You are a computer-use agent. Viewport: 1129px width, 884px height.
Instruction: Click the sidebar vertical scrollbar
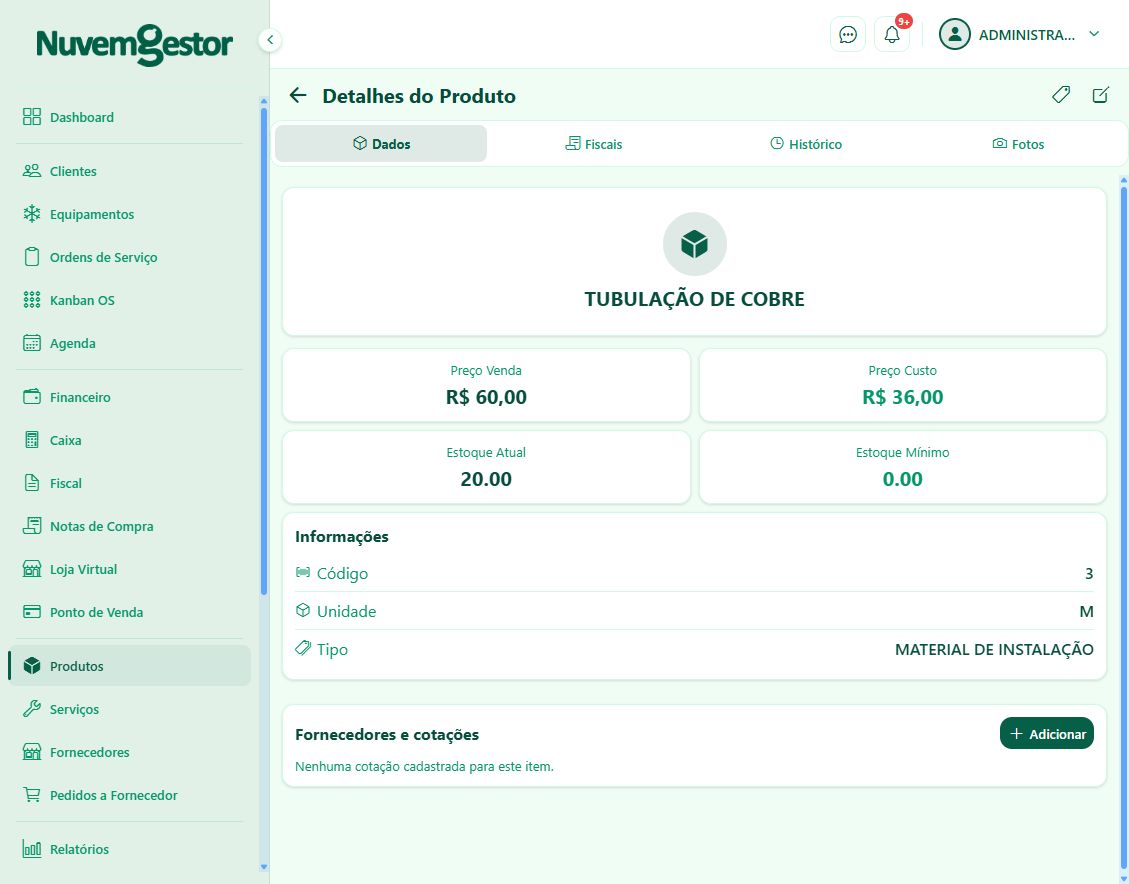click(x=264, y=351)
